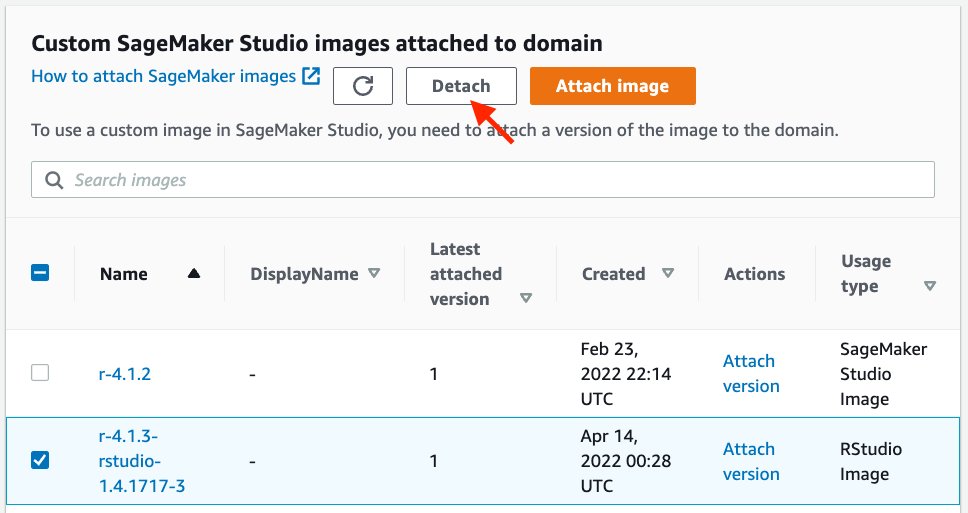Click the search magnifier icon
This screenshot has width=968, height=513.
click(x=54, y=180)
